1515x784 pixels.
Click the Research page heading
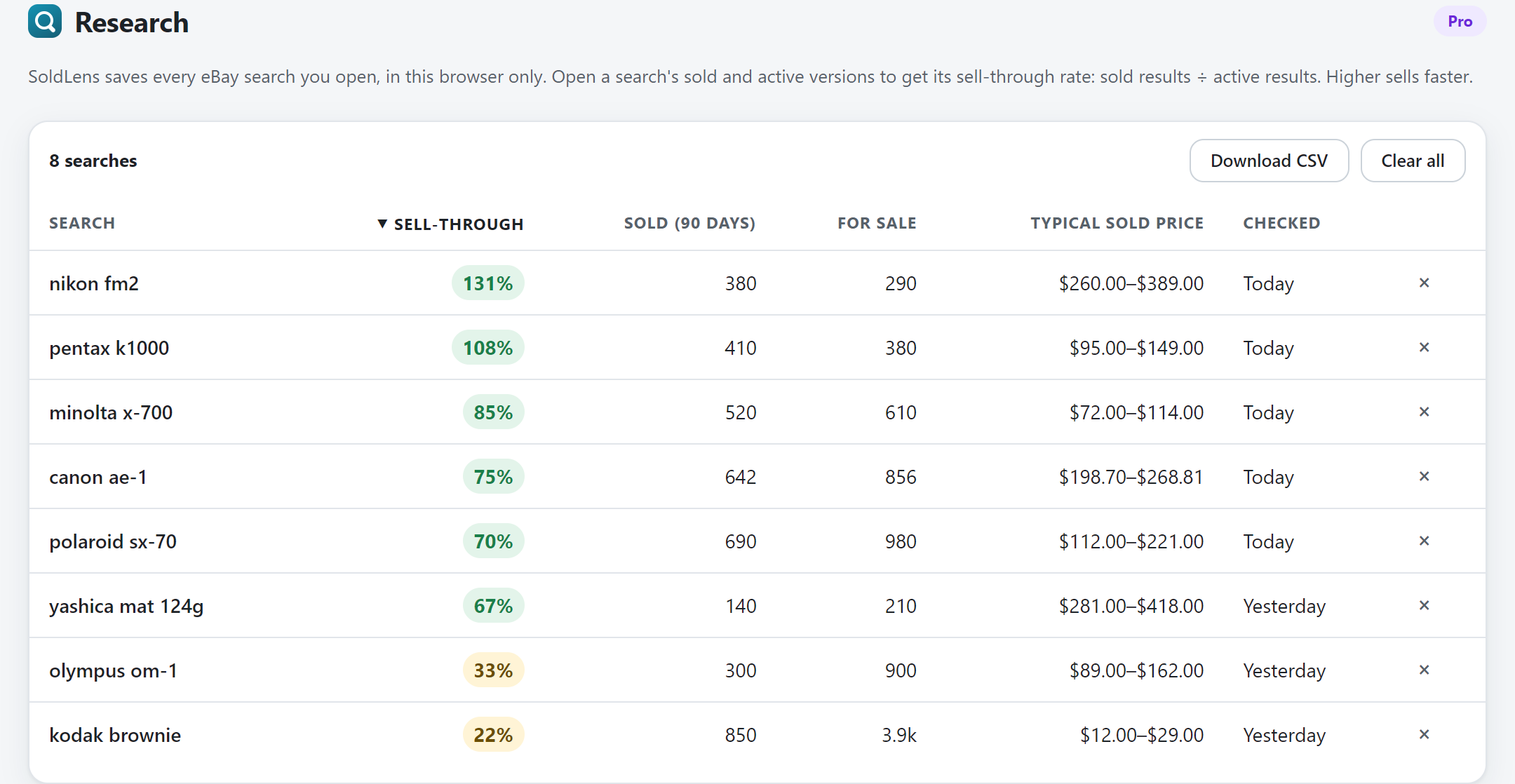coord(132,22)
